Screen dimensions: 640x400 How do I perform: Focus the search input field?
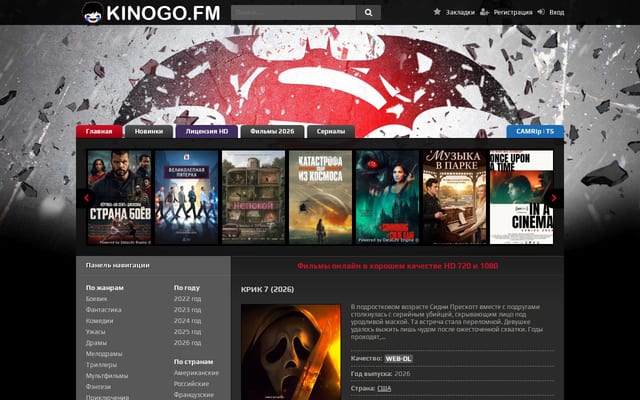tap(293, 13)
